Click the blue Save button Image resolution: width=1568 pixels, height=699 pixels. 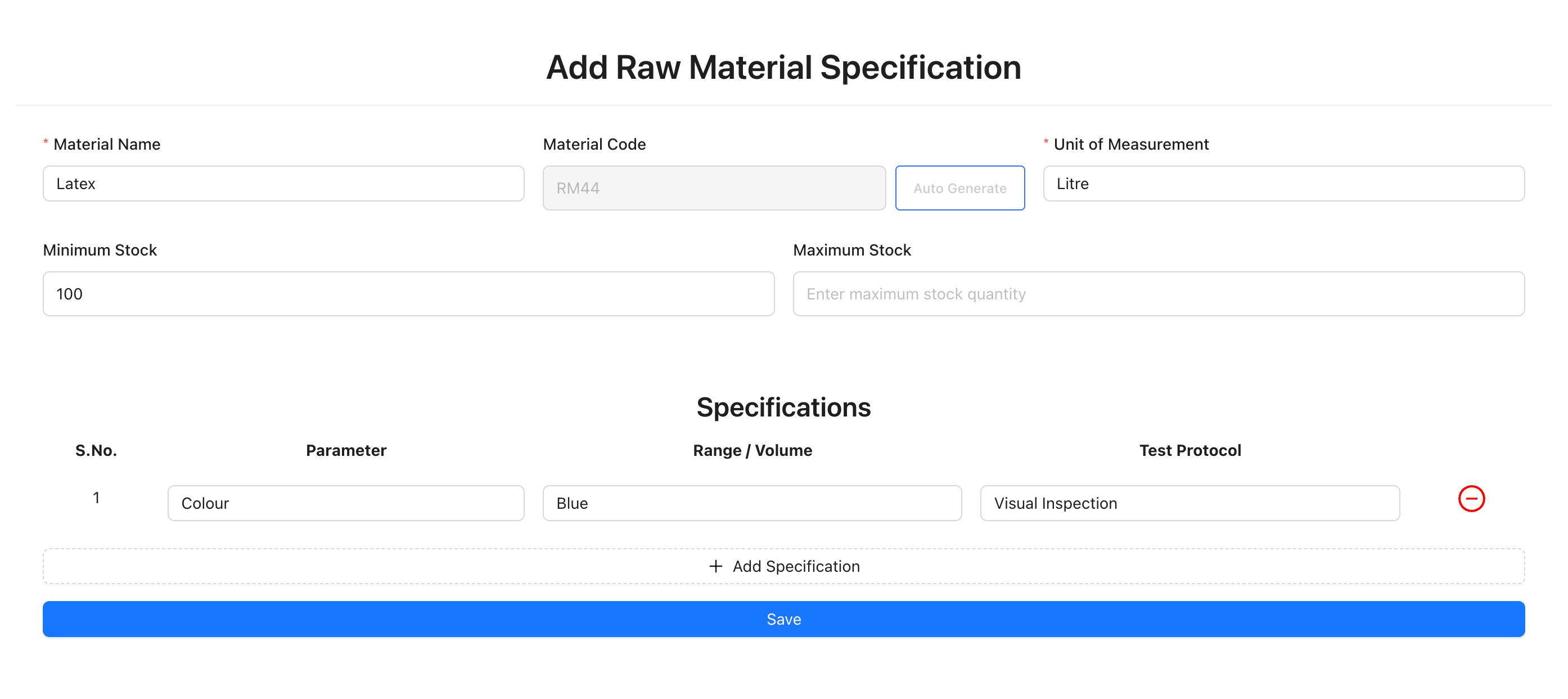click(x=784, y=619)
